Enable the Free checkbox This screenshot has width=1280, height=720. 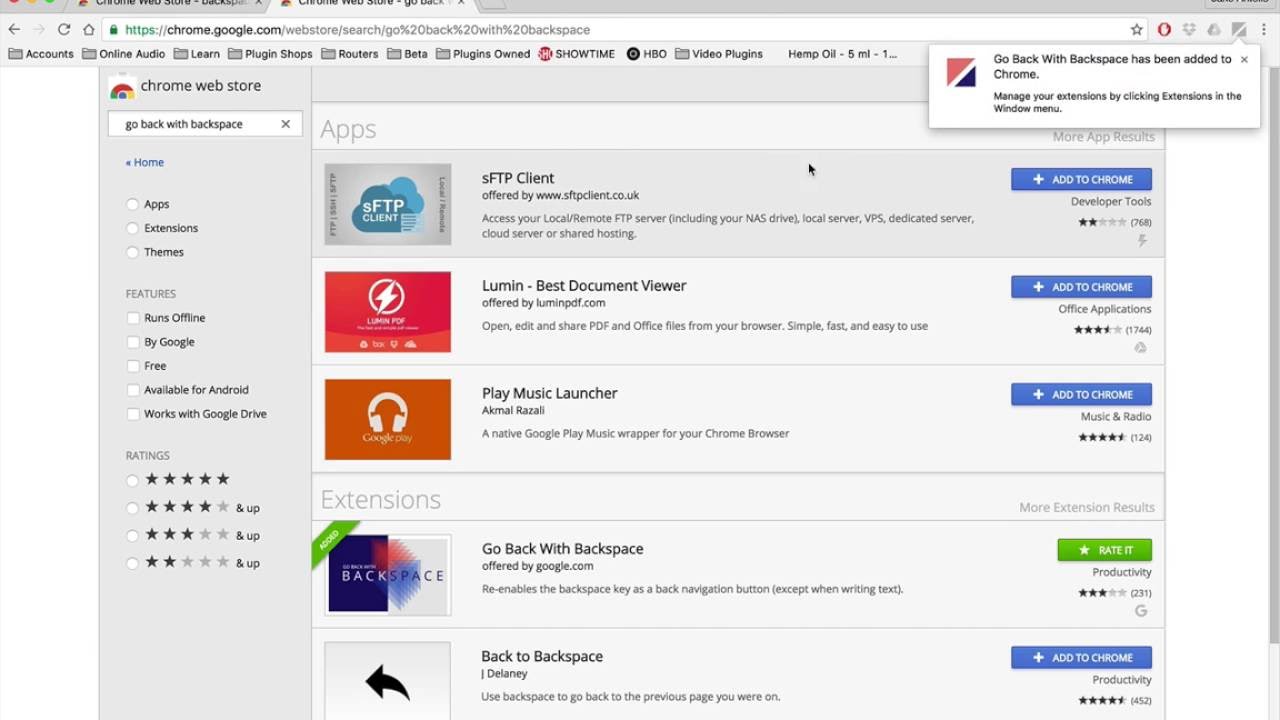coord(133,366)
